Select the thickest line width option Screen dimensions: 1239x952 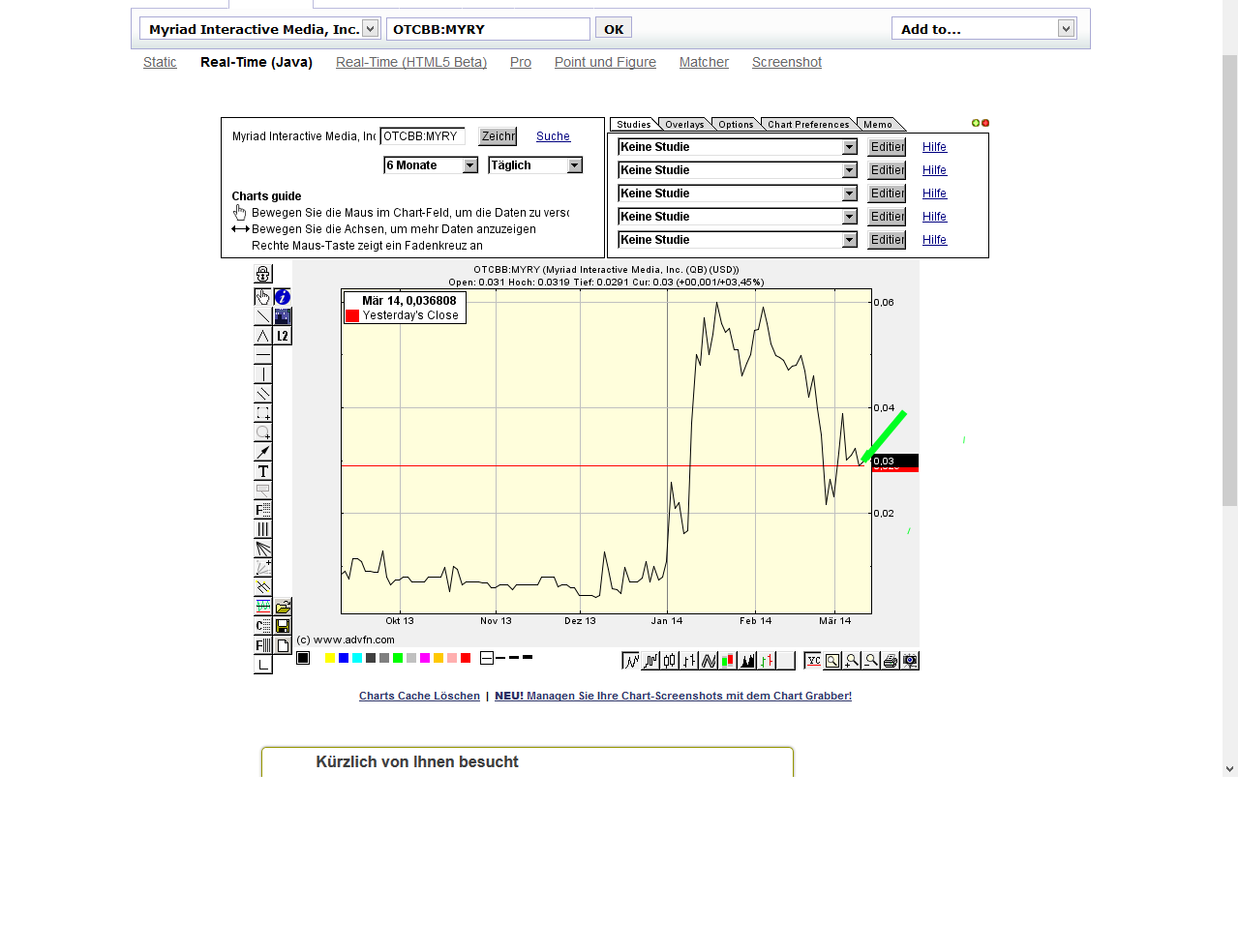tap(528, 658)
